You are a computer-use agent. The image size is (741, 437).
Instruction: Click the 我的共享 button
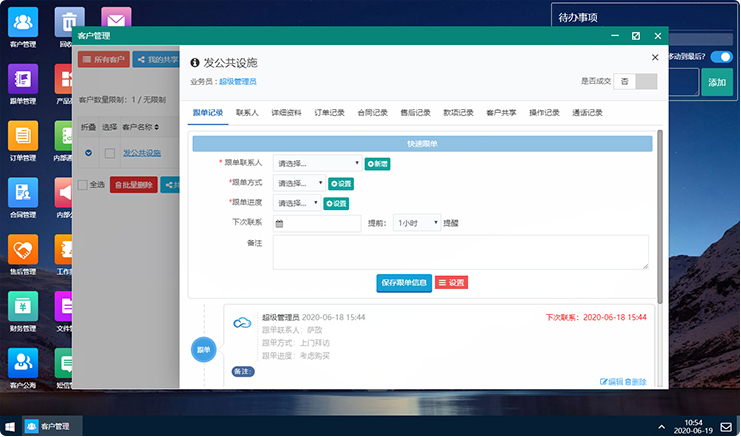point(156,59)
